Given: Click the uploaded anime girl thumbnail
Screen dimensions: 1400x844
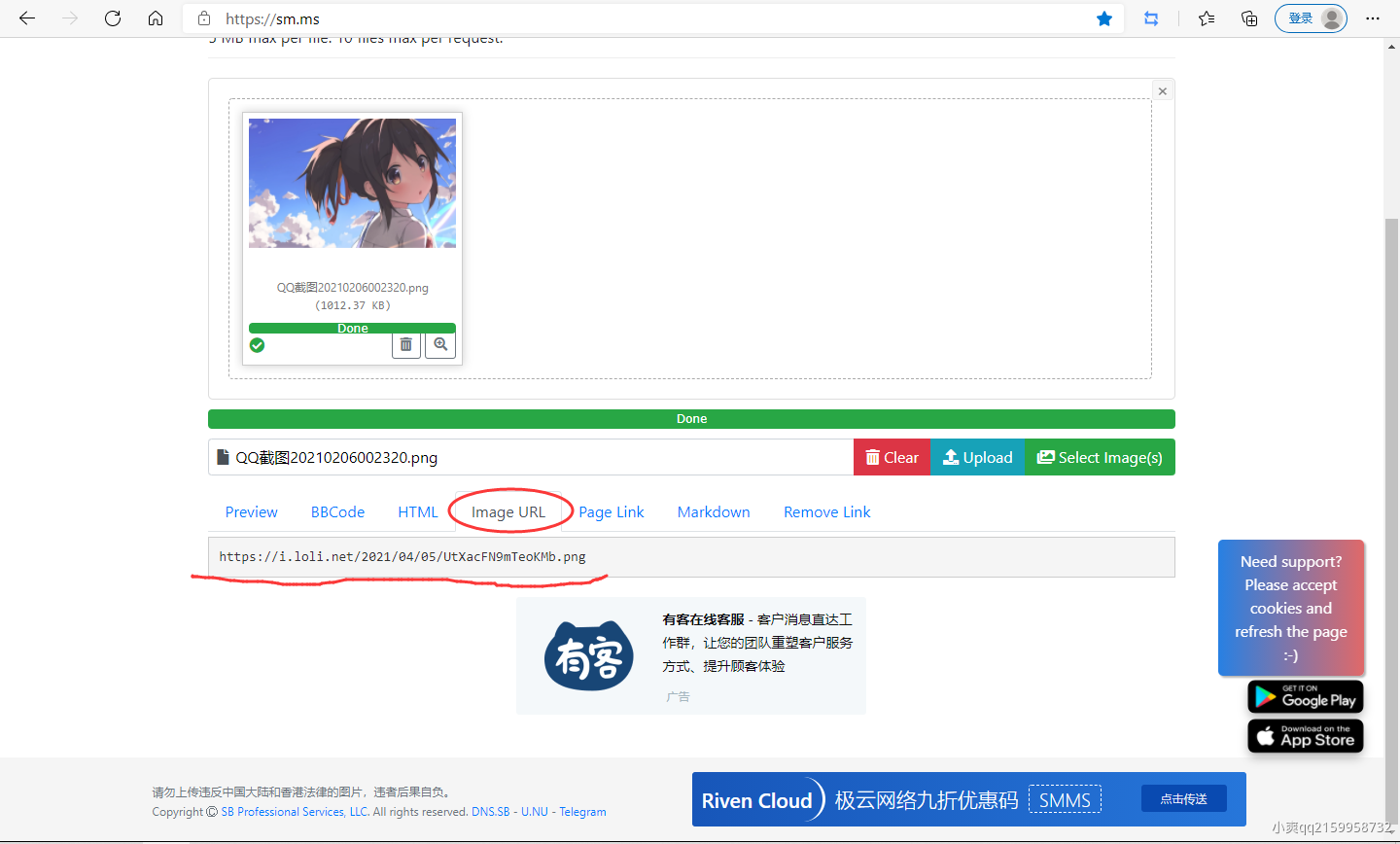Looking at the screenshot, I should coord(352,183).
